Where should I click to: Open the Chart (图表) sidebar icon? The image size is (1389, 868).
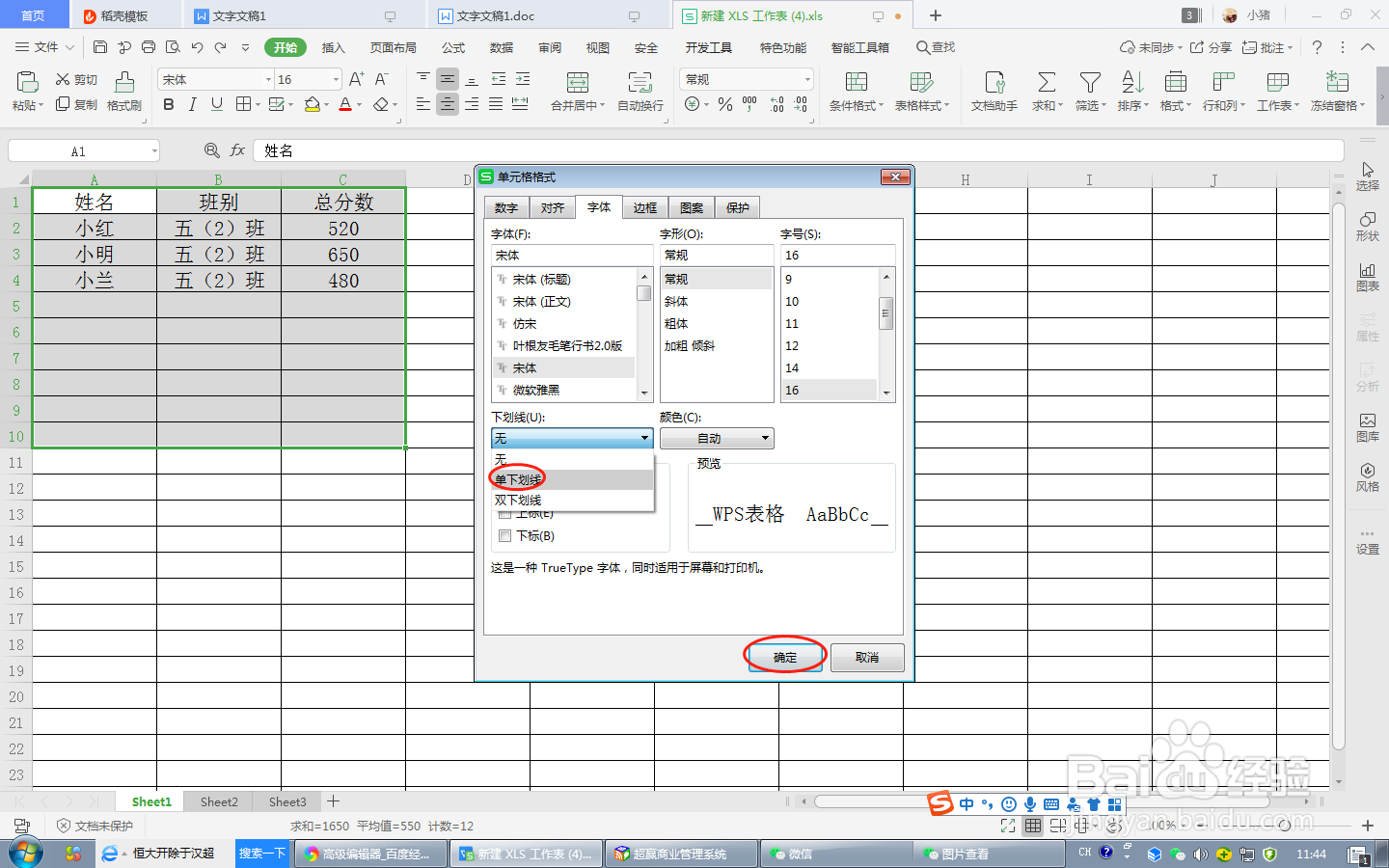1367,270
